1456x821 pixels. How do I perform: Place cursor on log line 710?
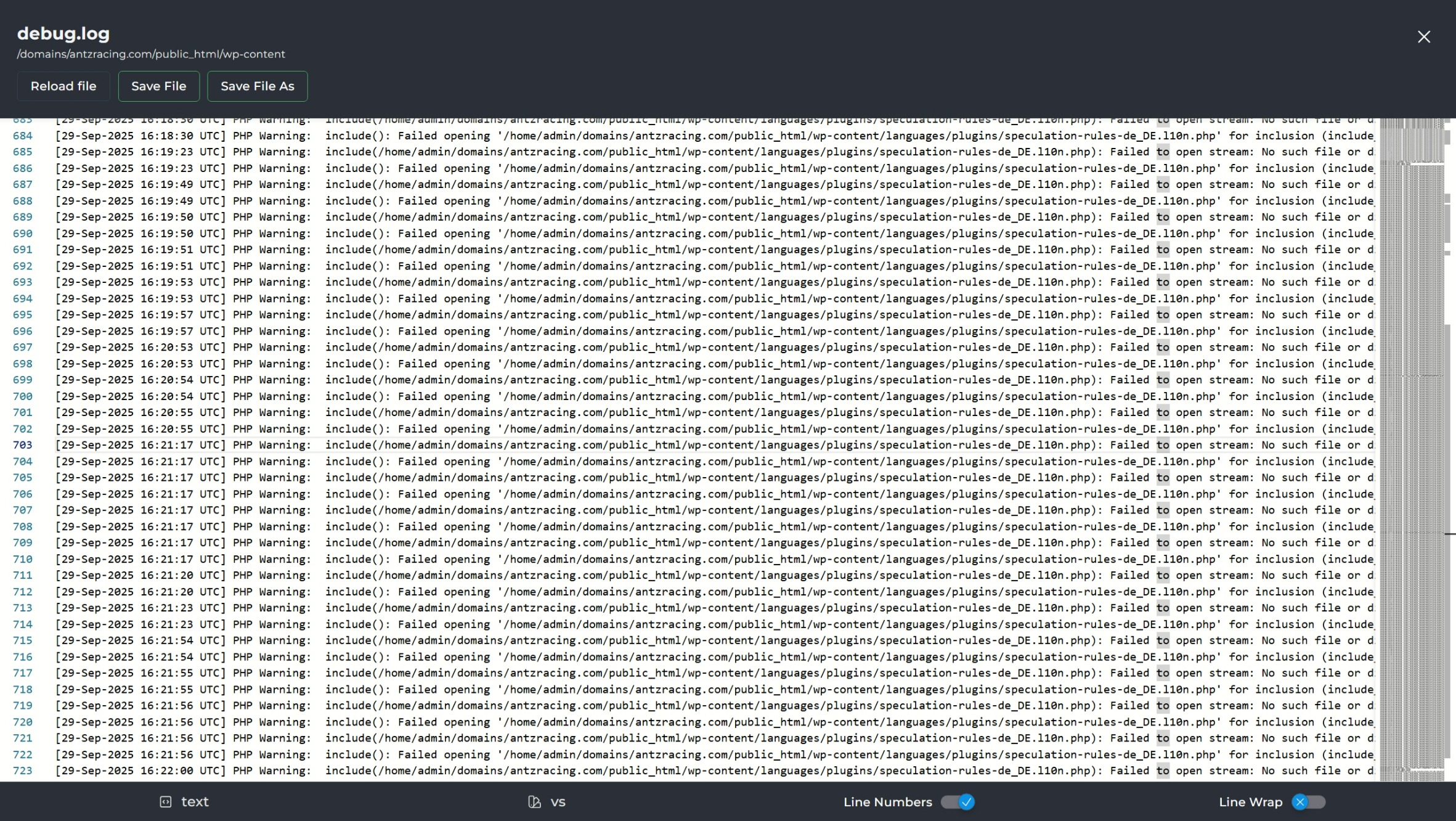[x=715, y=559]
